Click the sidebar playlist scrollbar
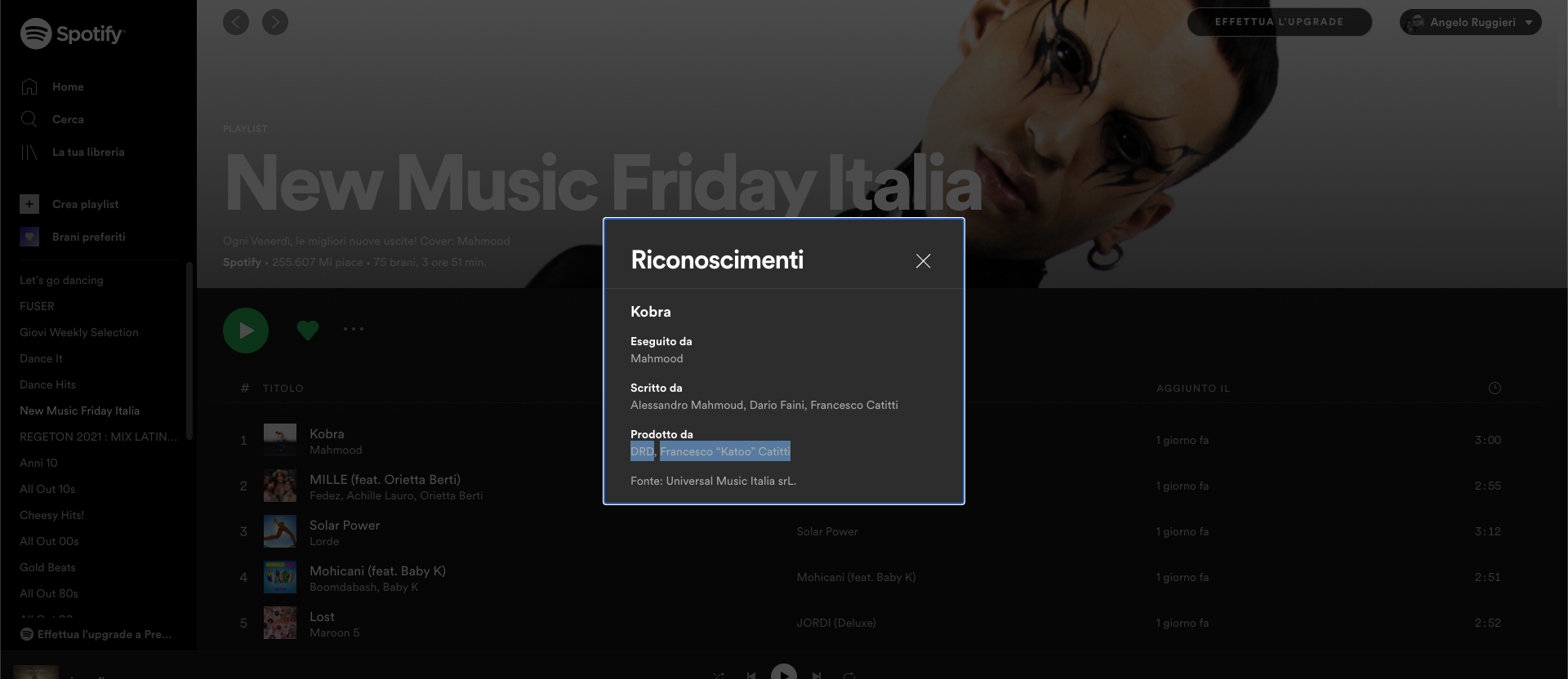 coord(189,351)
